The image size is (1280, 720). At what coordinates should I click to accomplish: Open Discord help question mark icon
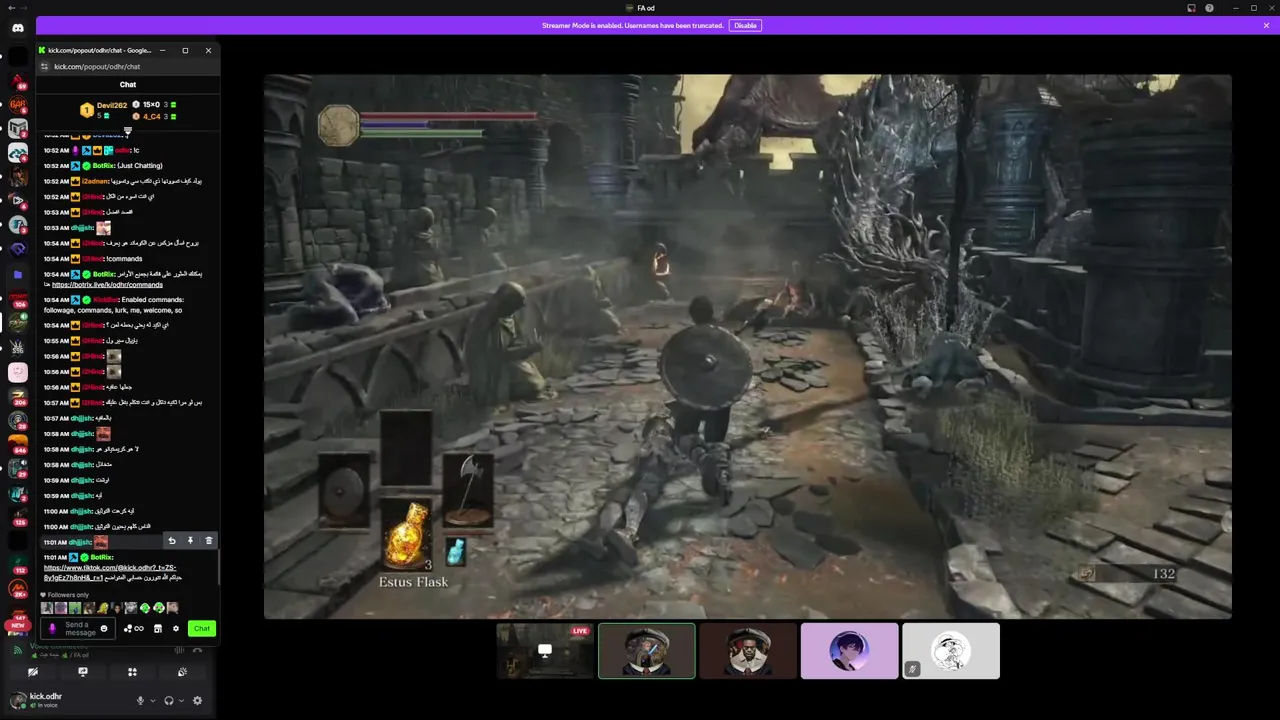[1210, 8]
